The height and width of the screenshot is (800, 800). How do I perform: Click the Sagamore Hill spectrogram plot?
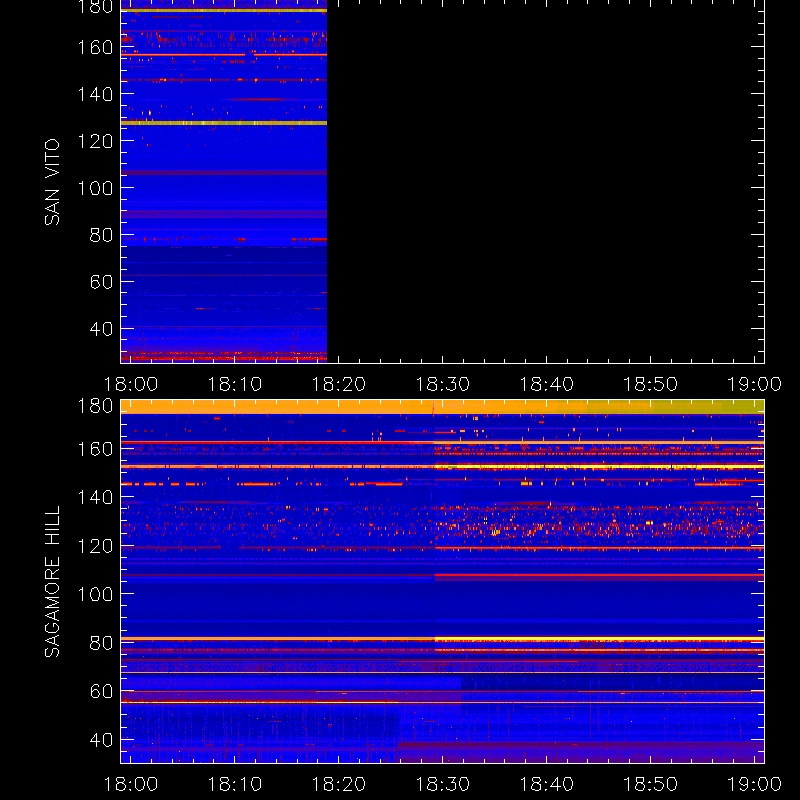pos(442,581)
